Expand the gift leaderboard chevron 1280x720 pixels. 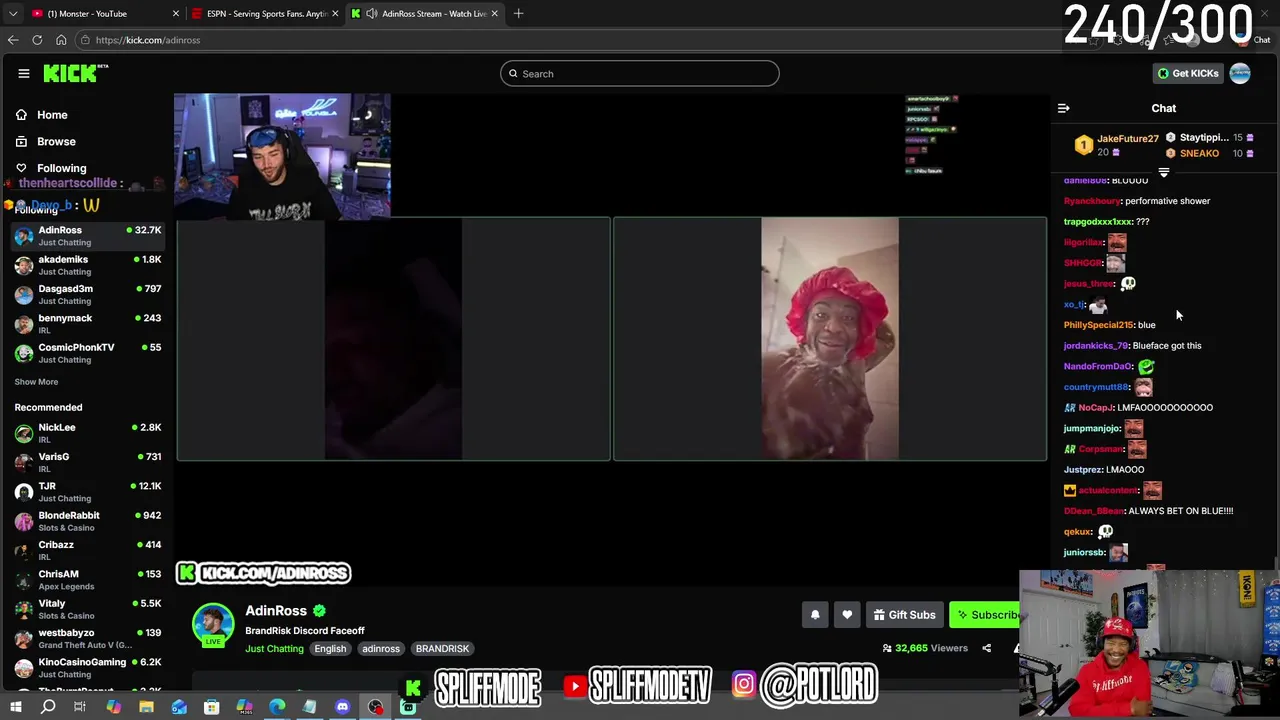pos(1164,173)
